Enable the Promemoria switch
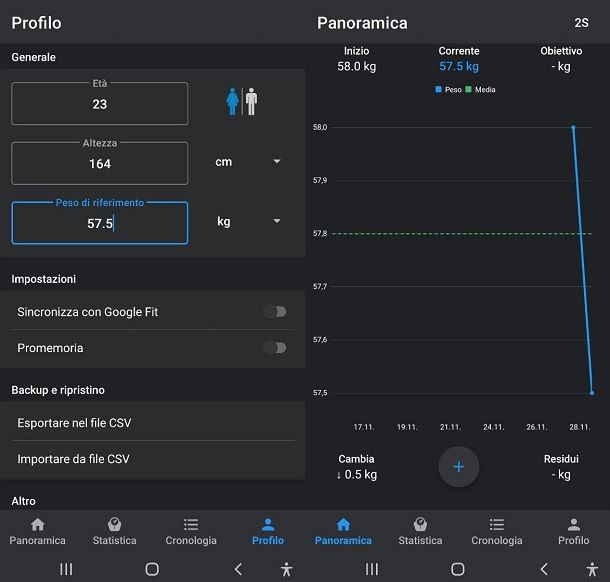Image resolution: width=610 pixels, height=582 pixels. pyautogui.click(x=275, y=348)
